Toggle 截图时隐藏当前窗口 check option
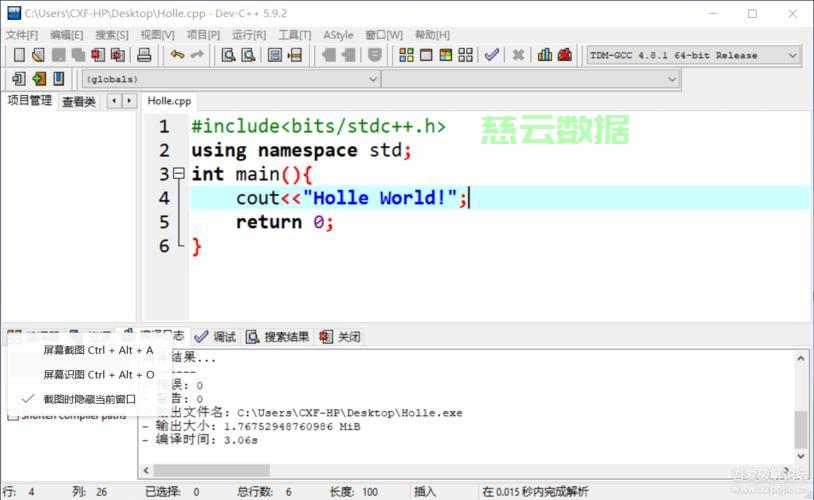 tap(89, 399)
